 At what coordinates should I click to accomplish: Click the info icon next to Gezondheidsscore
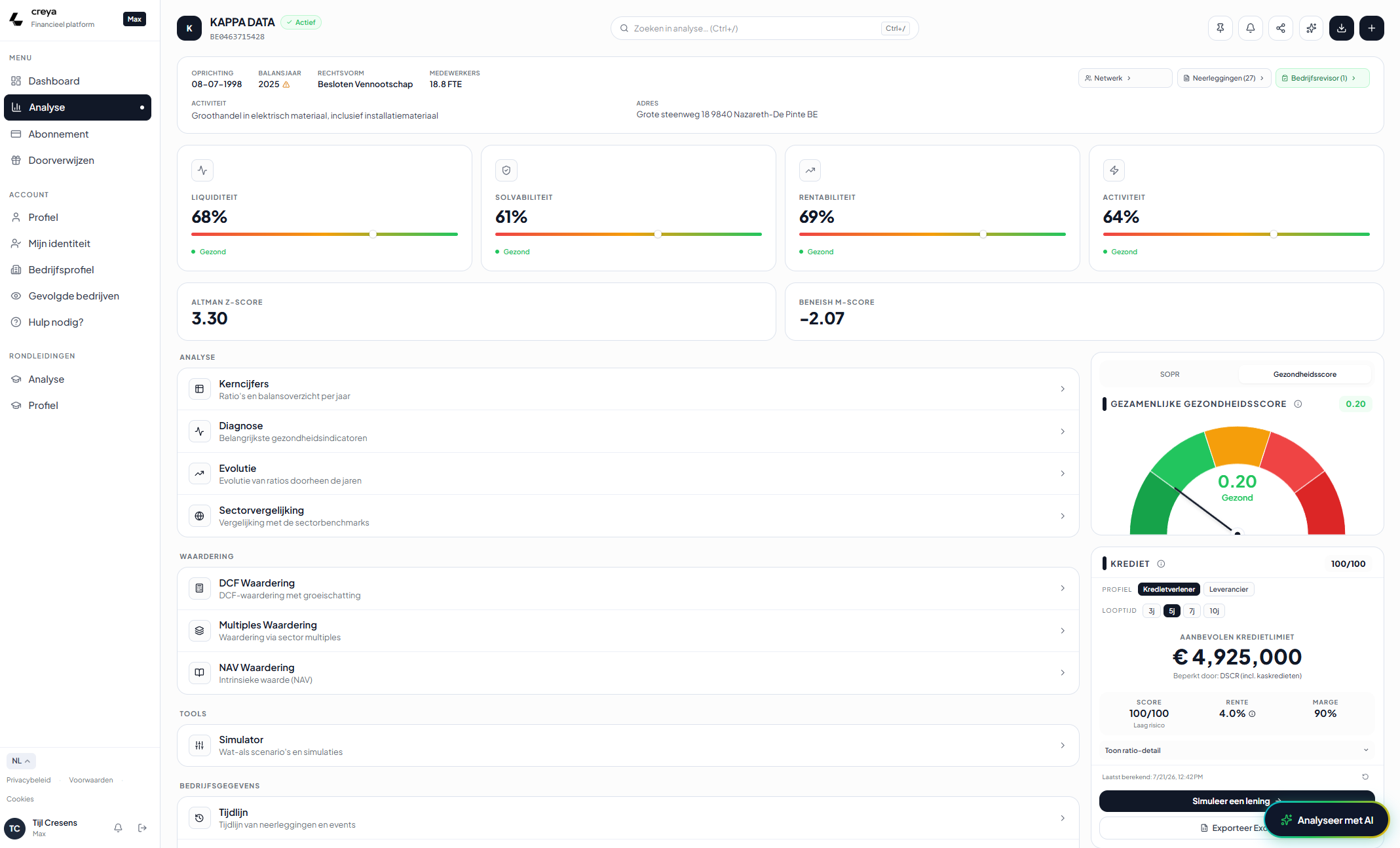click(1298, 404)
